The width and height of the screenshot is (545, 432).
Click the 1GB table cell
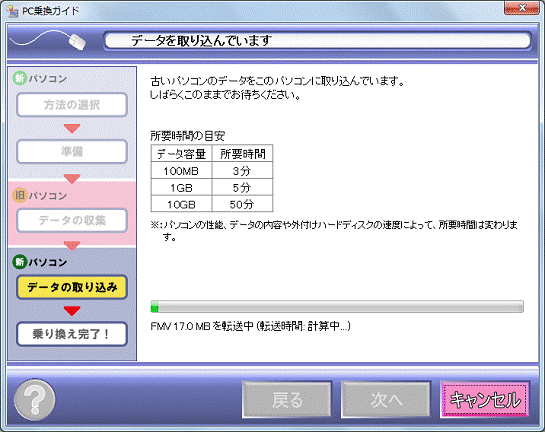click(x=181, y=188)
